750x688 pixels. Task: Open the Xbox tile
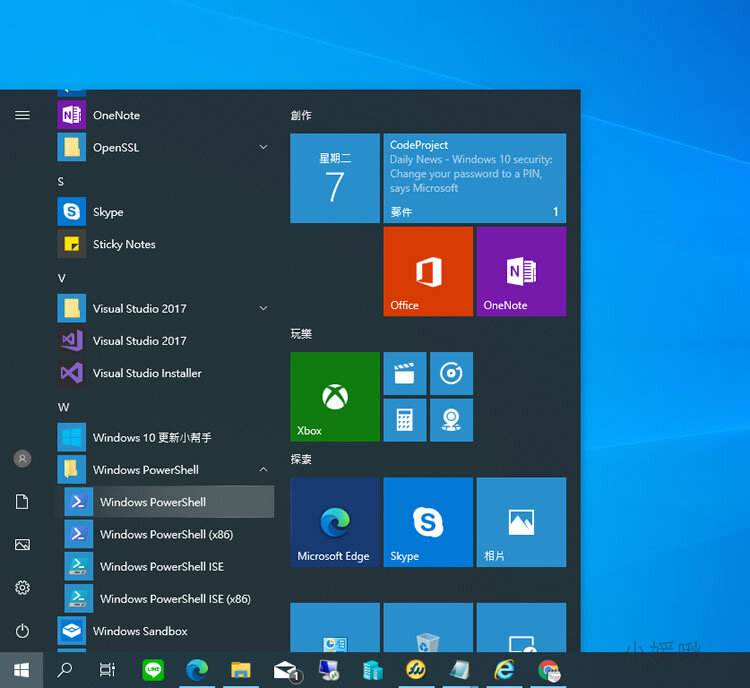(x=334, y=396)
